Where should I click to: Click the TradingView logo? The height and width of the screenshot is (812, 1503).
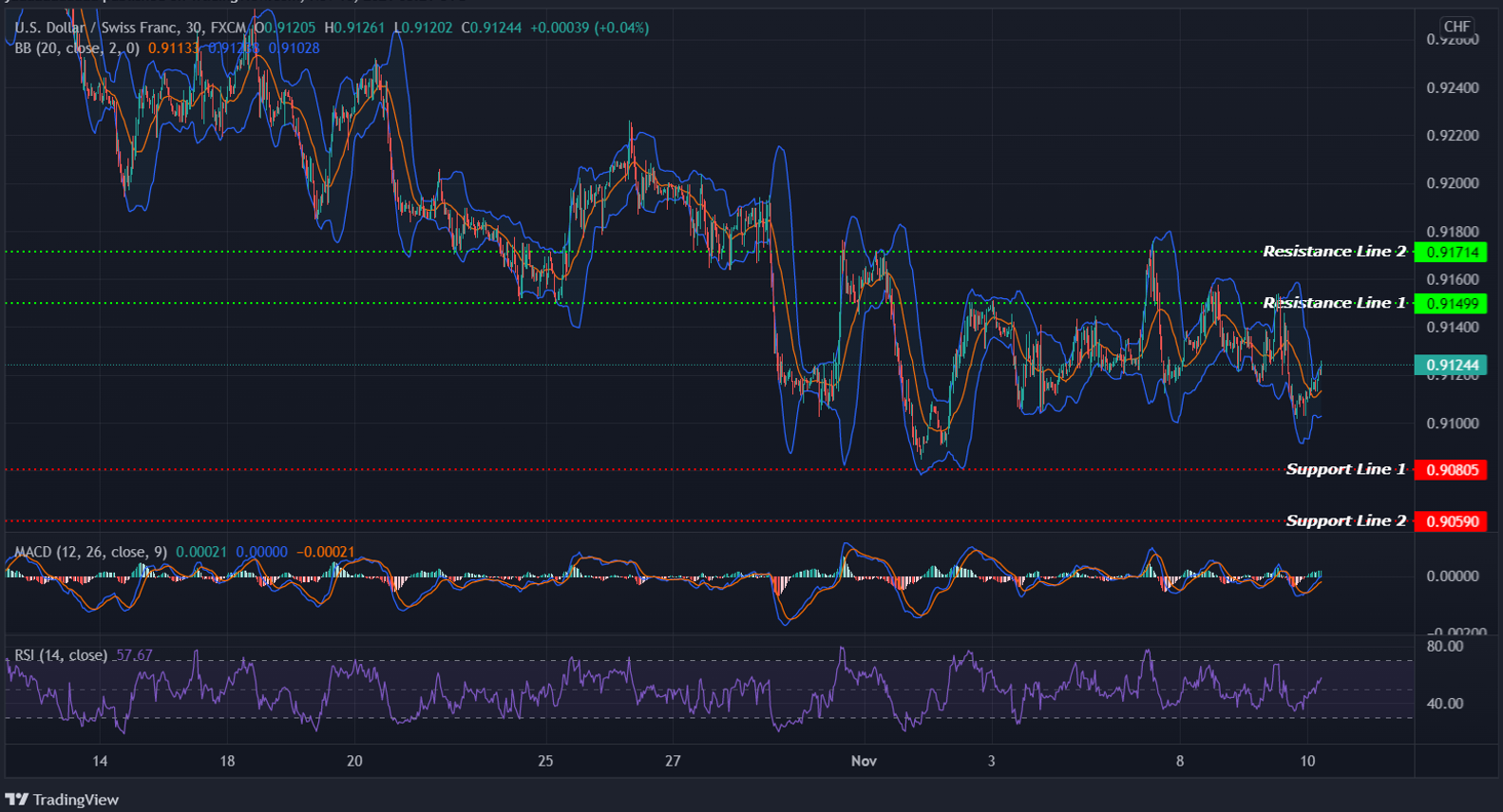pos(63,800)
